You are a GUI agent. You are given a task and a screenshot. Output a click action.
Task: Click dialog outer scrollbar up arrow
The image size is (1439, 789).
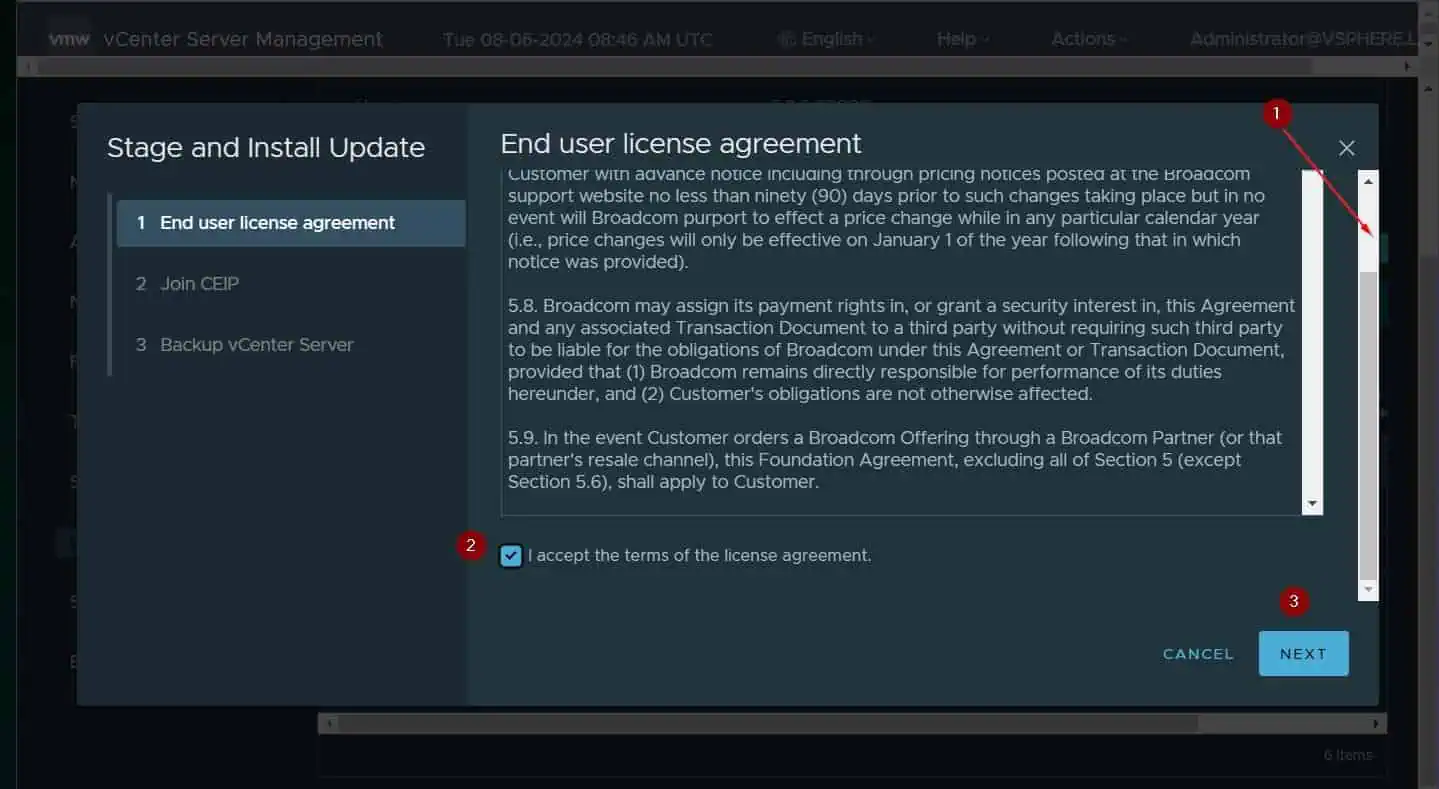click(x=1368, y=180)
